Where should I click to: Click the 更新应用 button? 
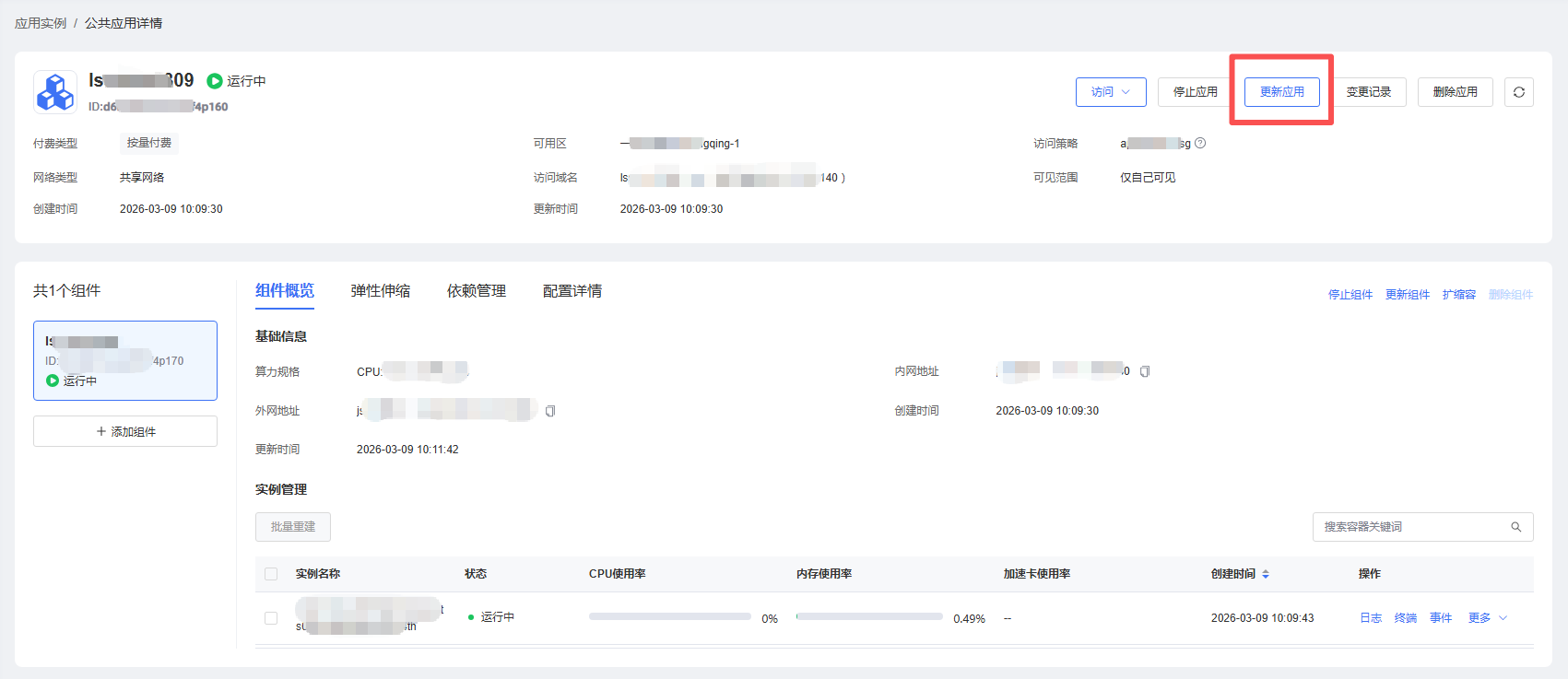1281,92
